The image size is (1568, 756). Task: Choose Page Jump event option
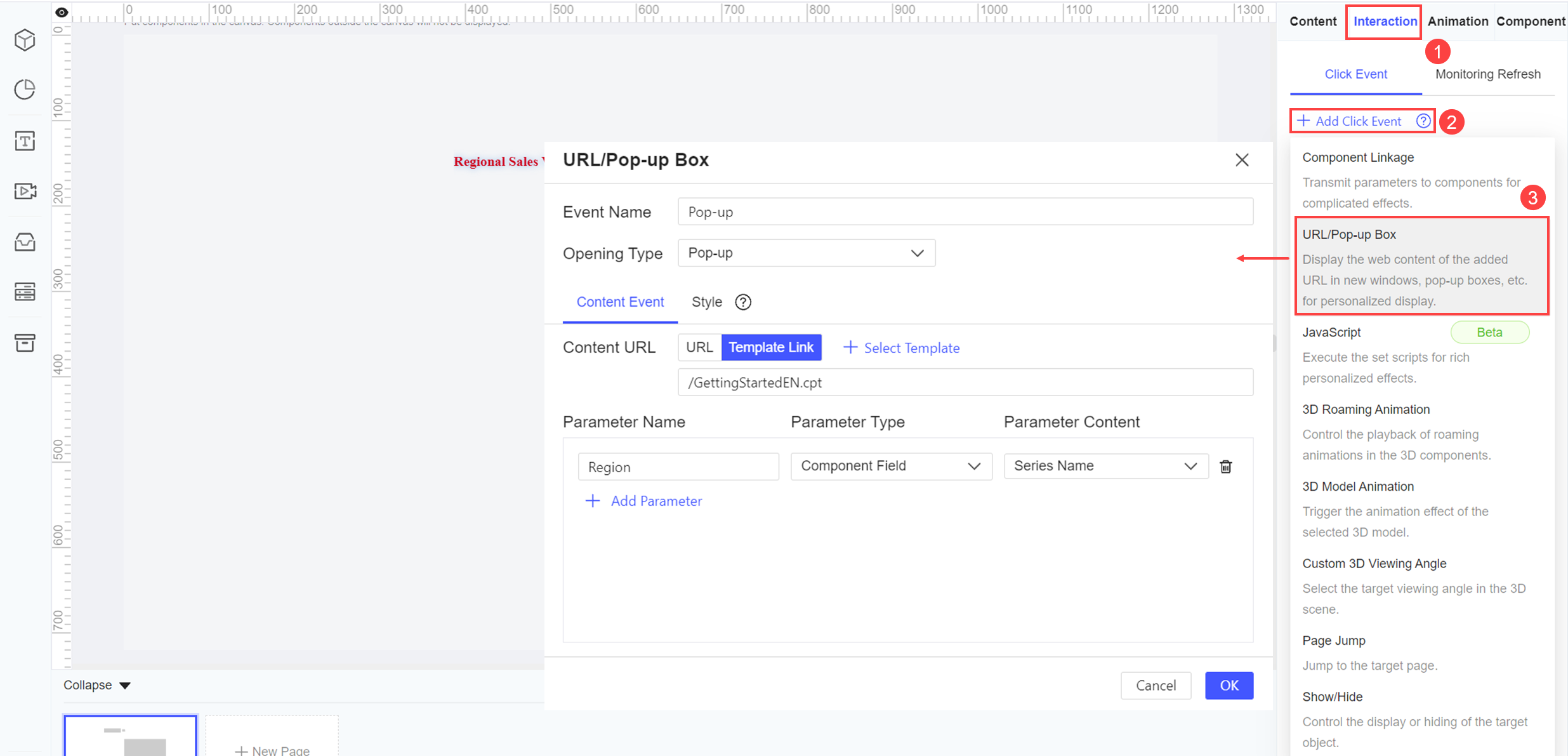[x=1420, y=653]
